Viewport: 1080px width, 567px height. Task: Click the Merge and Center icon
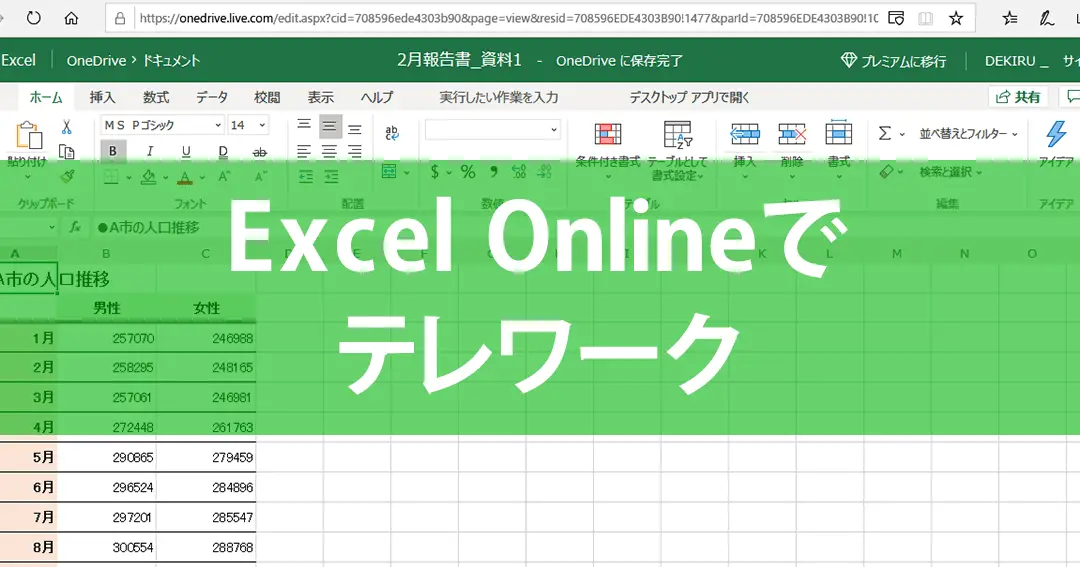[389, 171]
